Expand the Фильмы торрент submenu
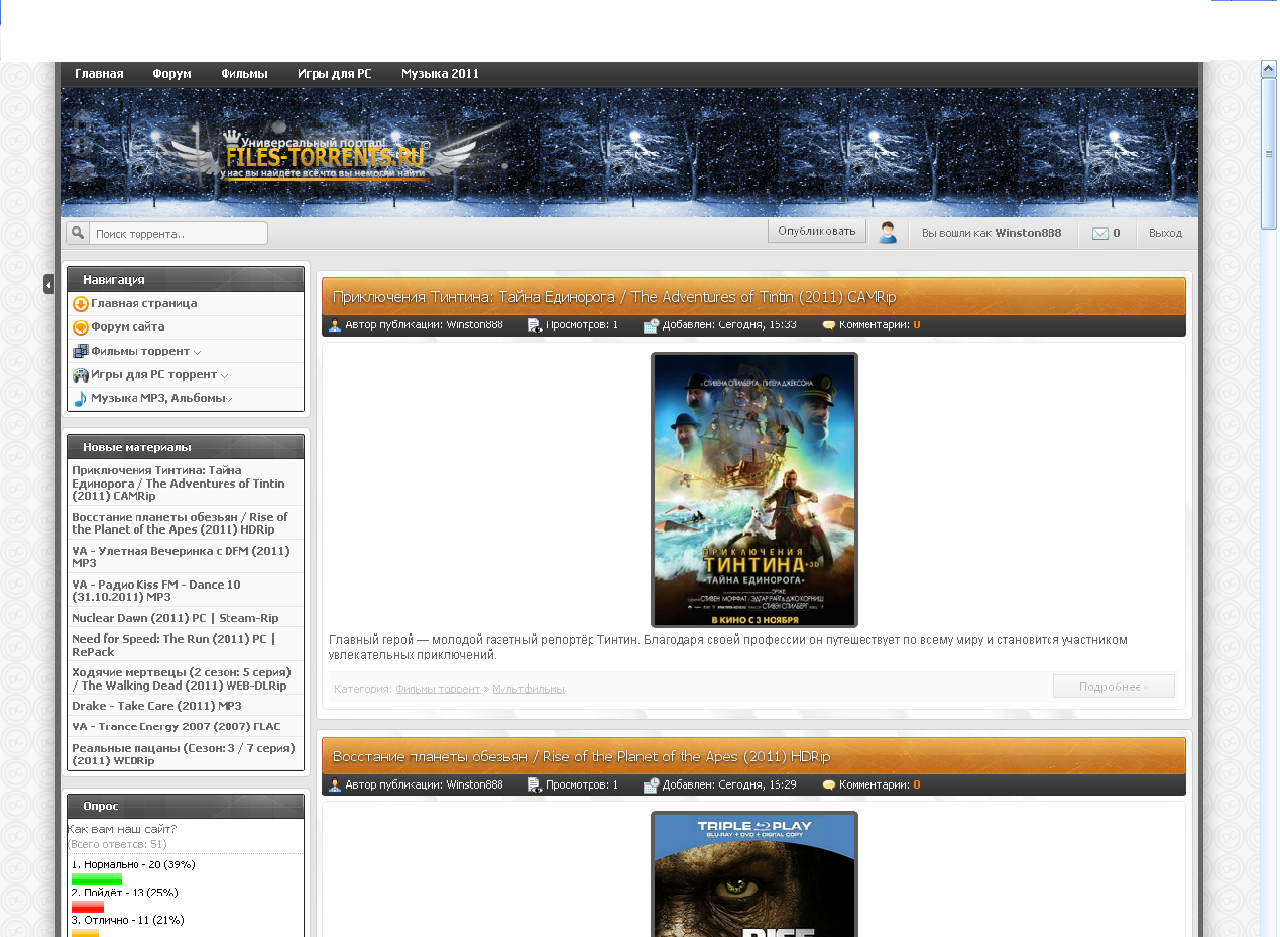This screenshot has height=937, width=1280. pyautogui.click(x=198, y=352)
